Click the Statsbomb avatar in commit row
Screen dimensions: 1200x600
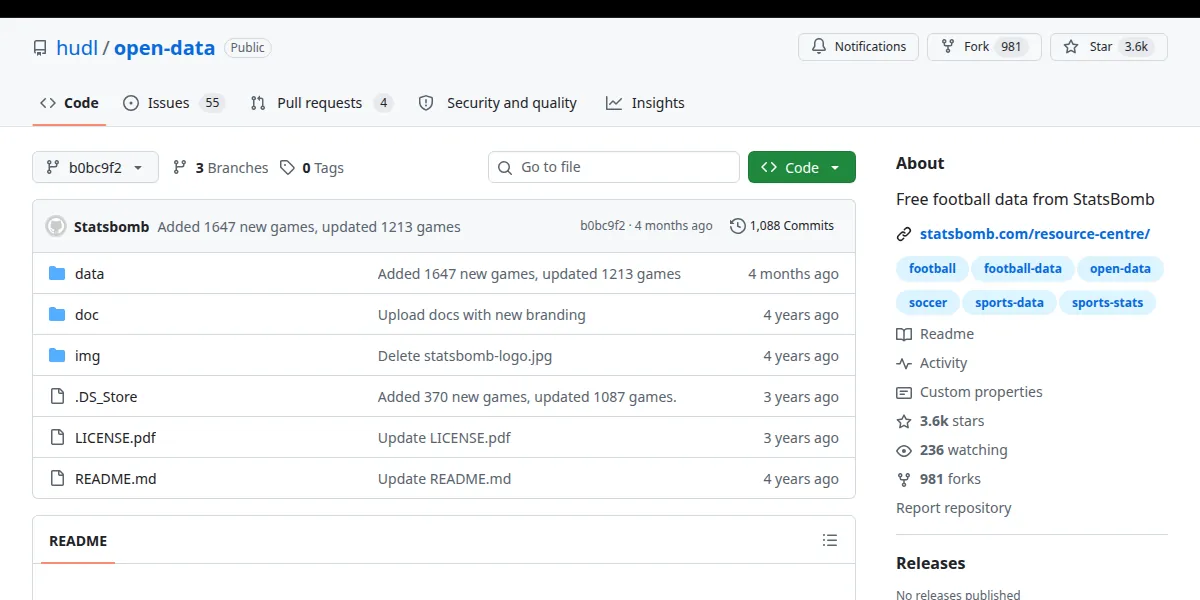[x=56, y=226]
